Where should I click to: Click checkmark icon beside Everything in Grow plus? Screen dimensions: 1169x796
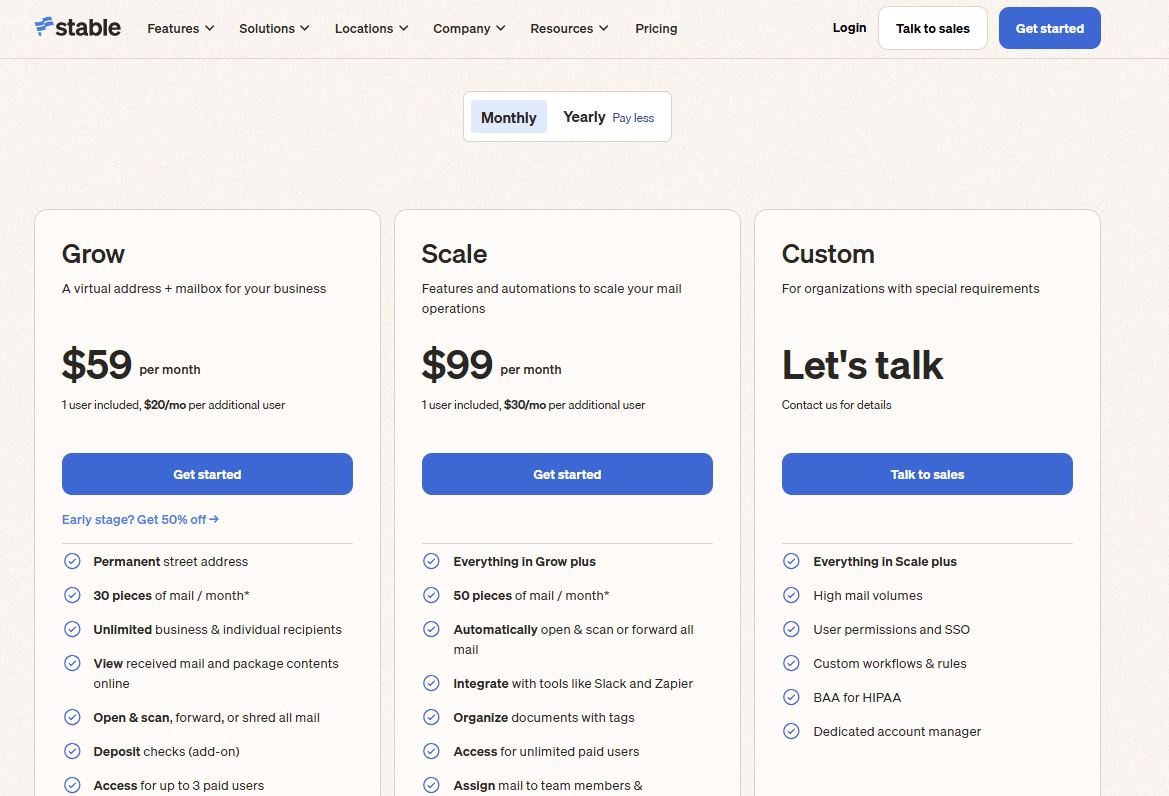[431, 561]
